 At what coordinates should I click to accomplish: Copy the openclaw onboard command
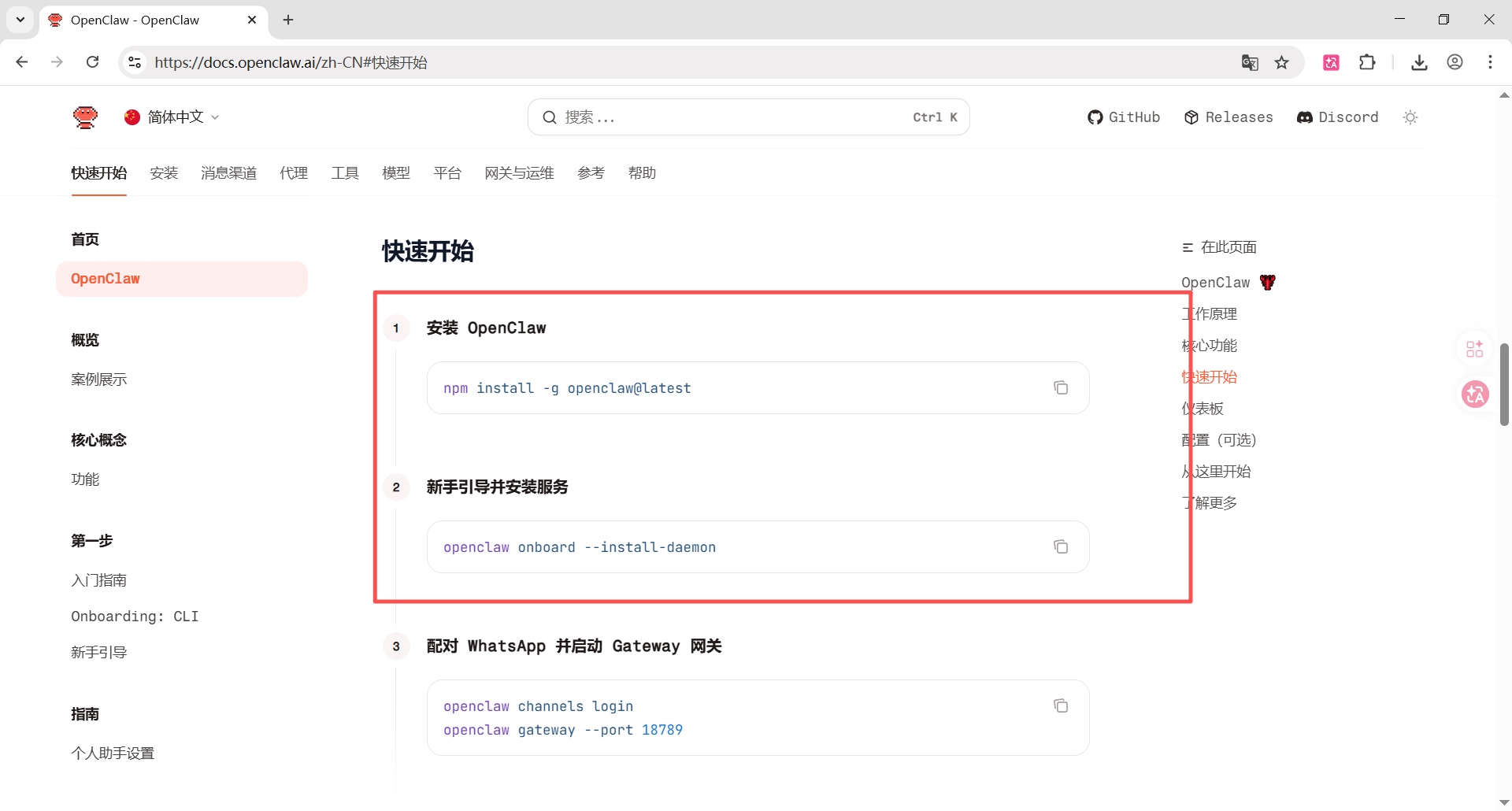1061,546
